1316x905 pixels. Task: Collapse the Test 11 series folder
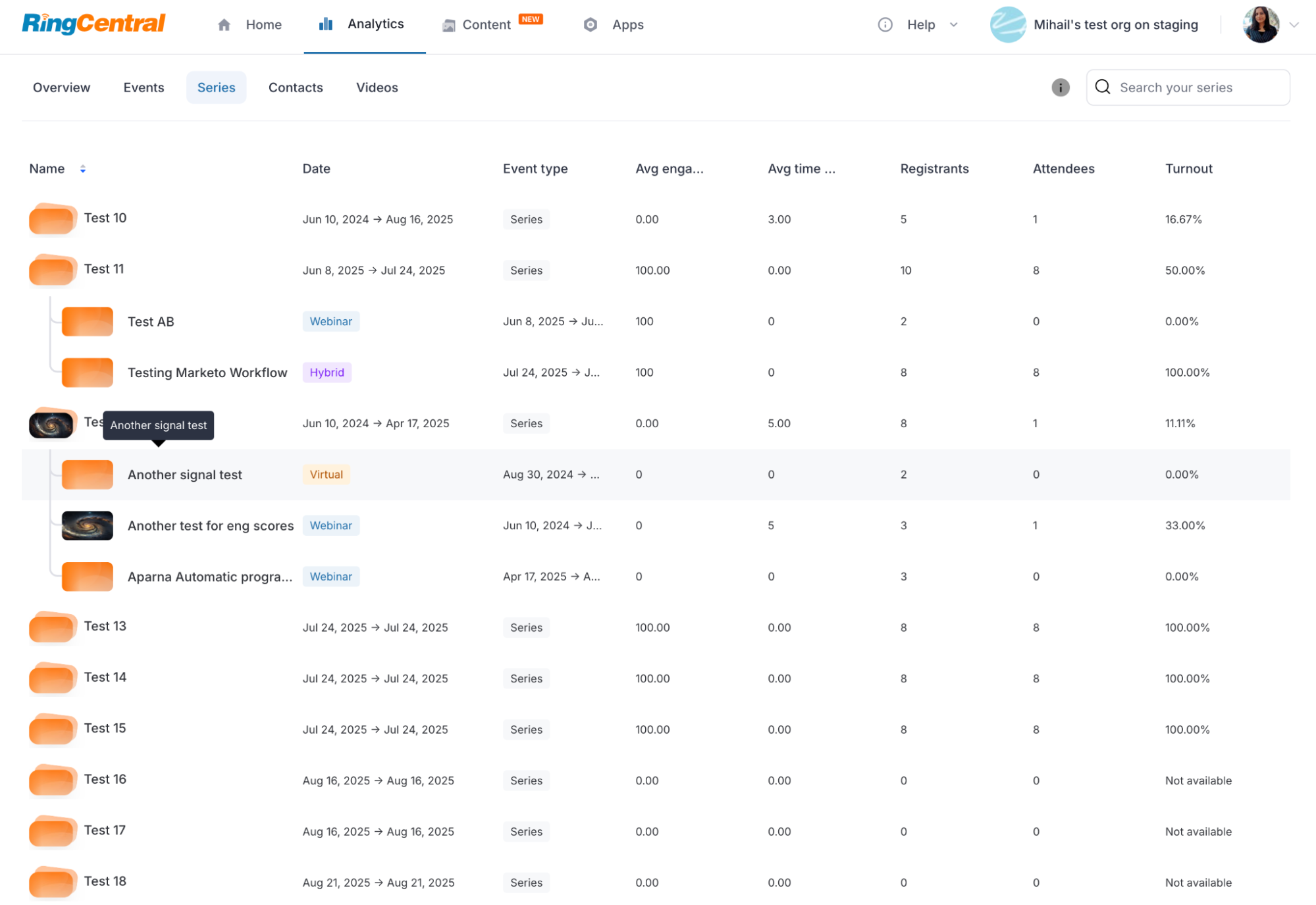click(x=53, y=270)
